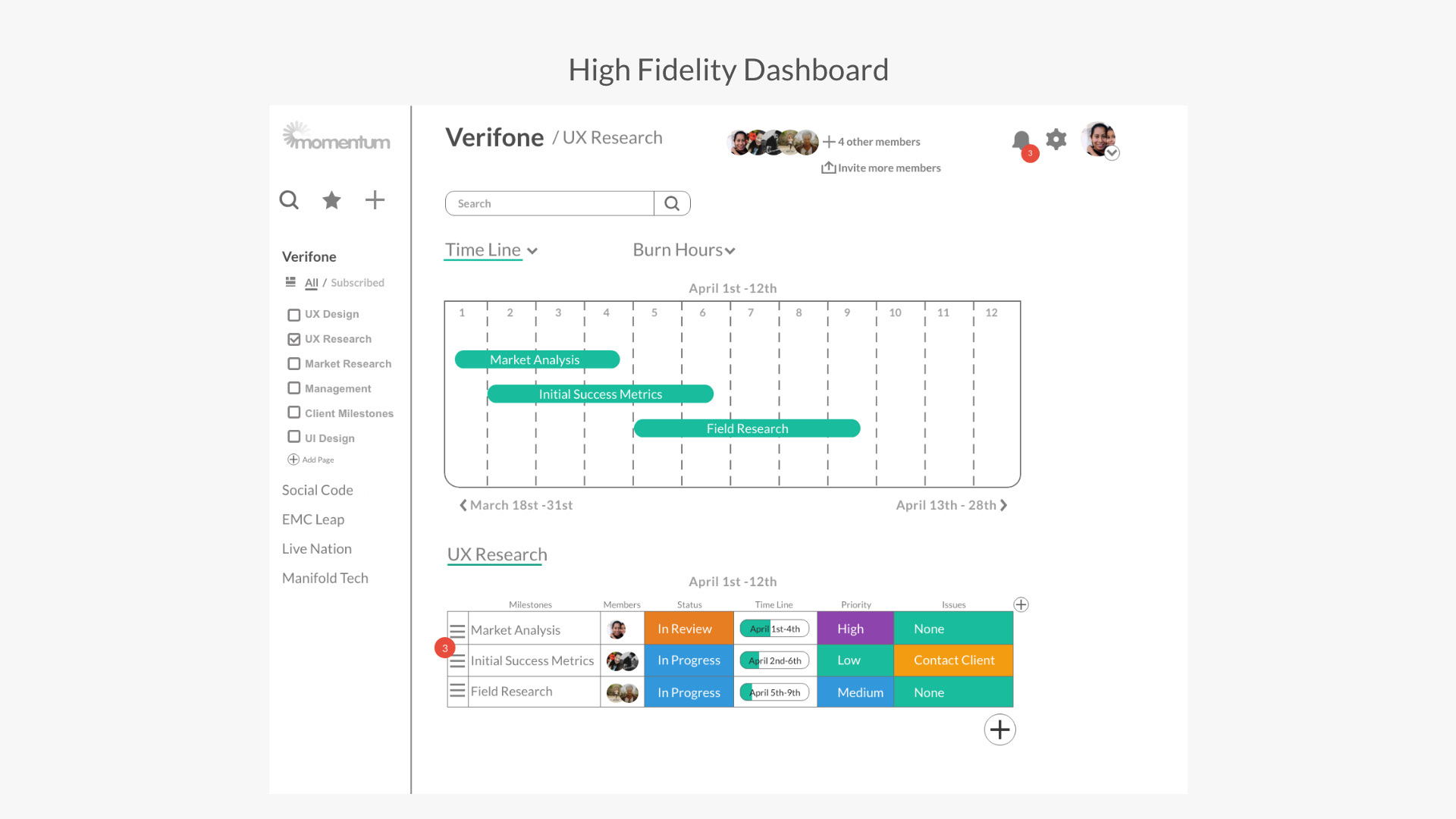Image resolution: width=1456 pixels, height=819 pixels.
Task: Open the EMC Leap project
Action: coord(313,519)
